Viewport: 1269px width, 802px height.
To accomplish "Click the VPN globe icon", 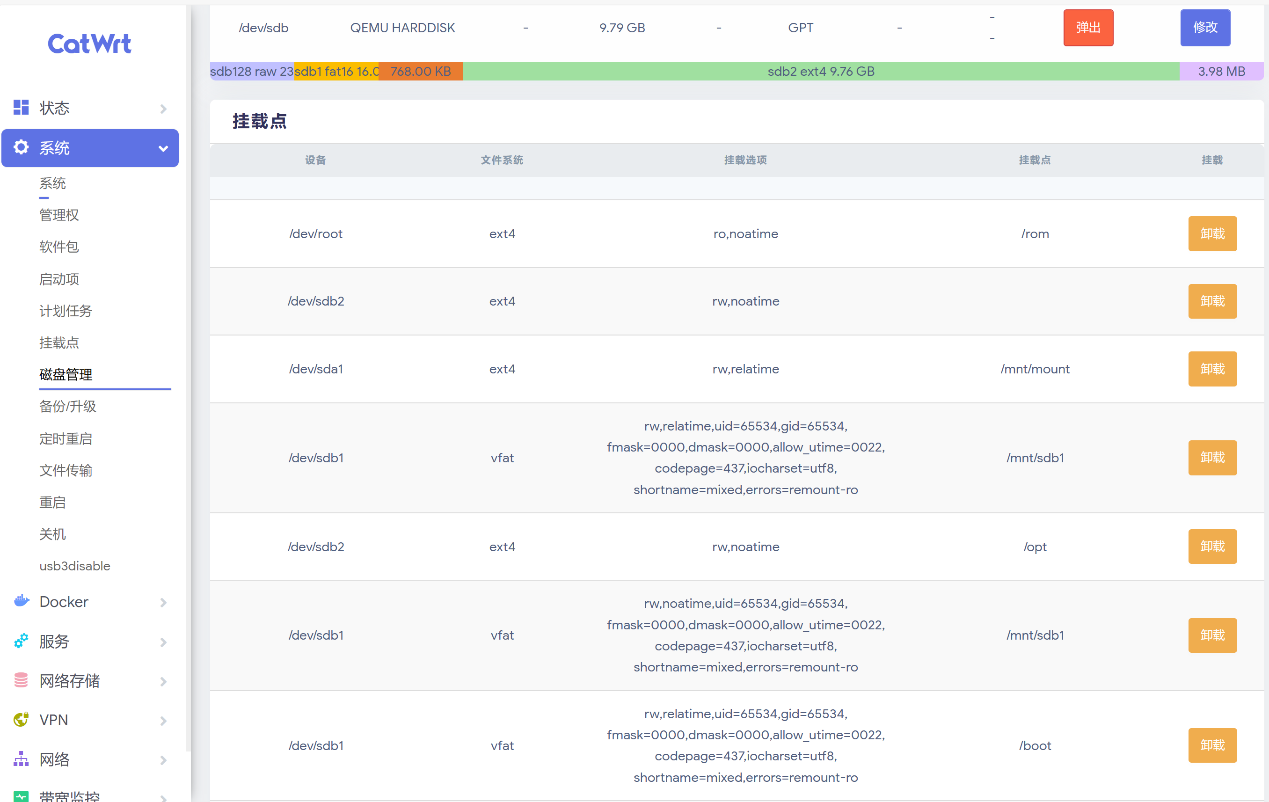I will tap(21, 720).
